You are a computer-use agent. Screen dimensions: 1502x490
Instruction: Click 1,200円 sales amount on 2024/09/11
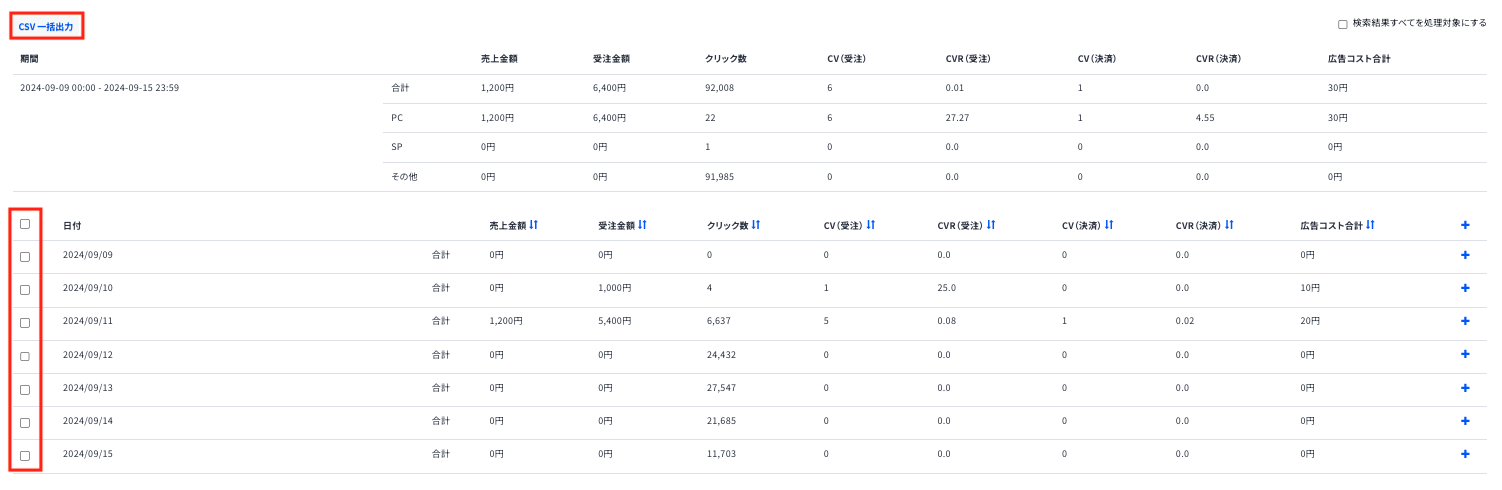506,321
